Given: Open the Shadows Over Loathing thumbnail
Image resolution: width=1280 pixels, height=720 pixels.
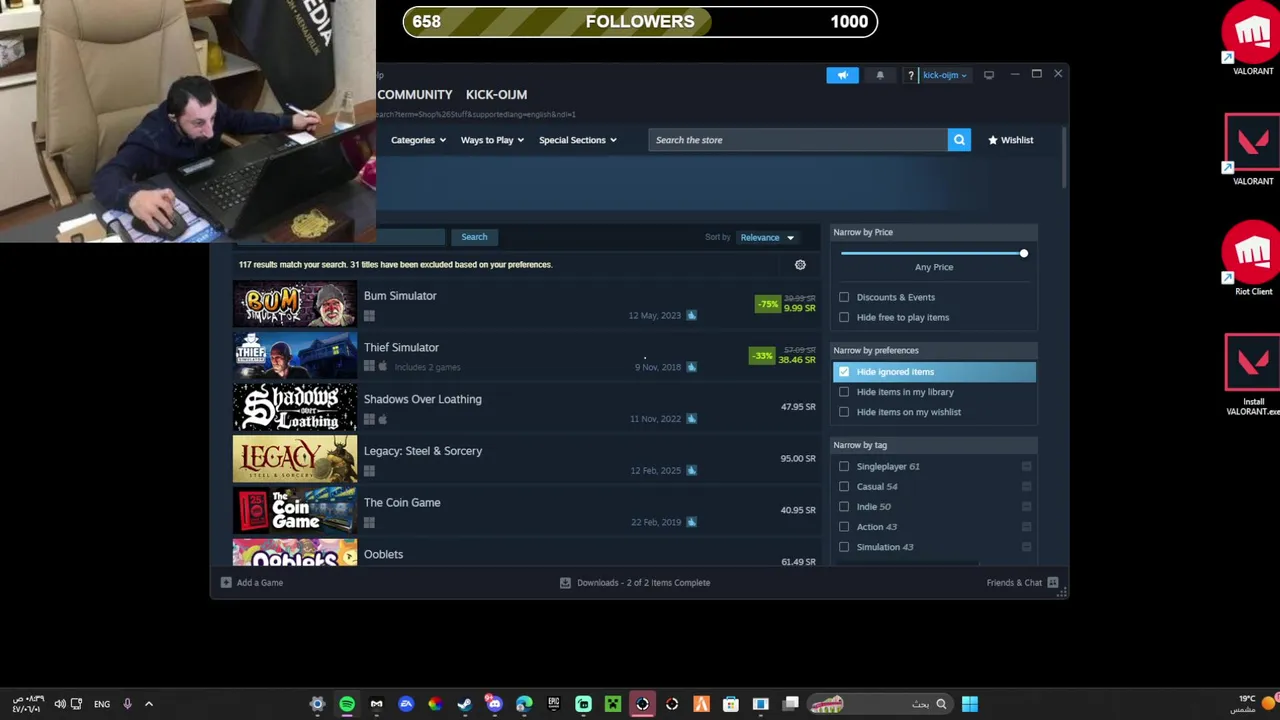Looking at the screenshot, I should (x=295, y=408).
